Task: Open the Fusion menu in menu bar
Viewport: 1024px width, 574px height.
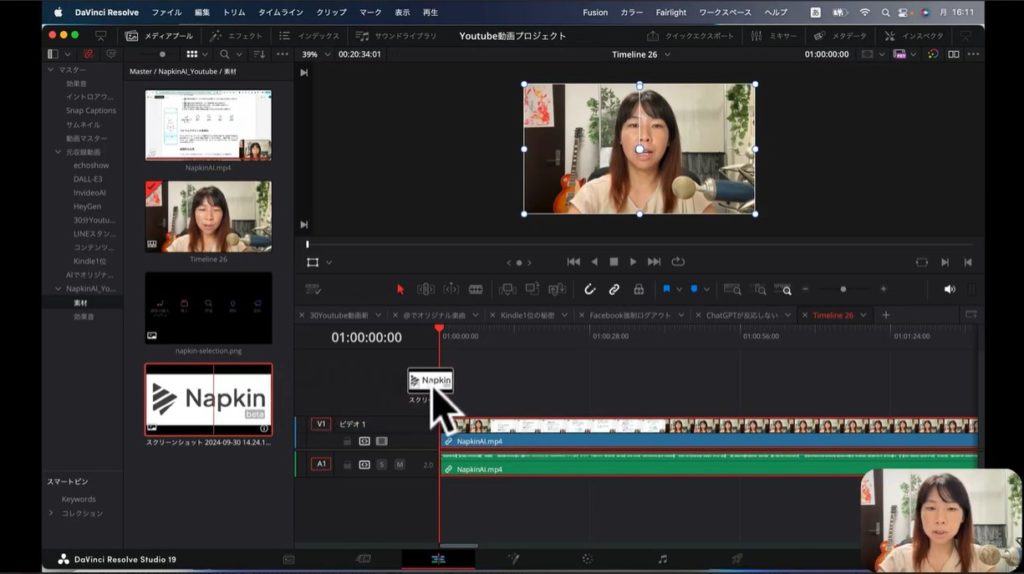Action: click(x=594, y=12)
